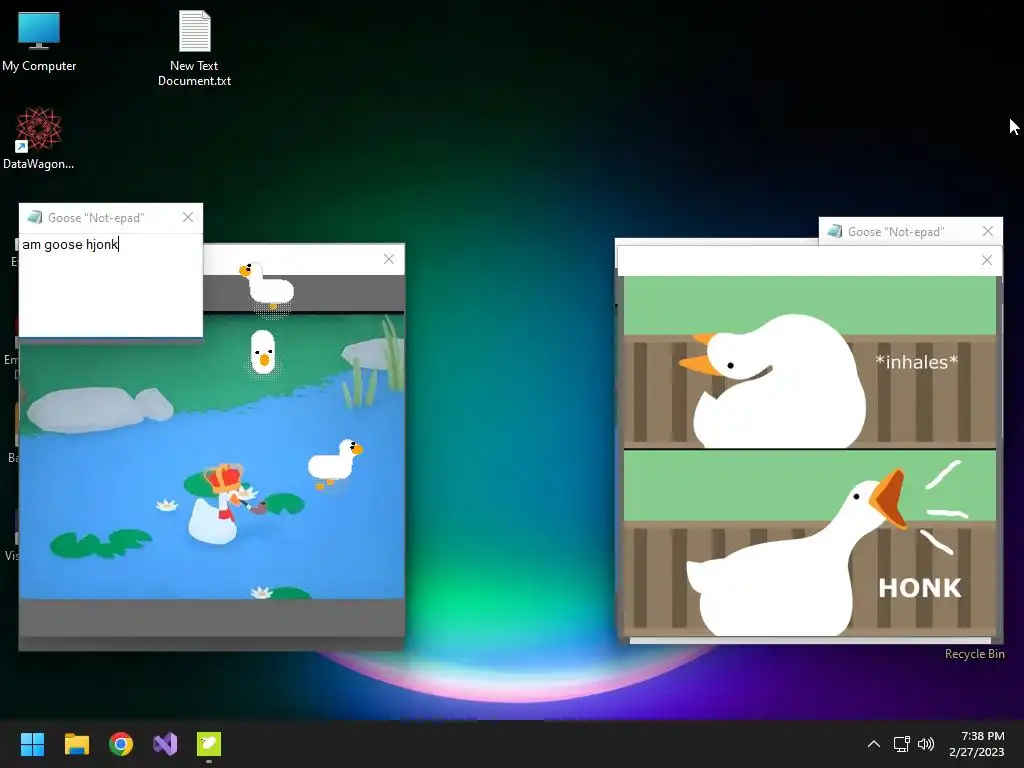1024x768 pixels.
Task: Open the My Computer desktop icon
Action: click(x=39, y=41)
